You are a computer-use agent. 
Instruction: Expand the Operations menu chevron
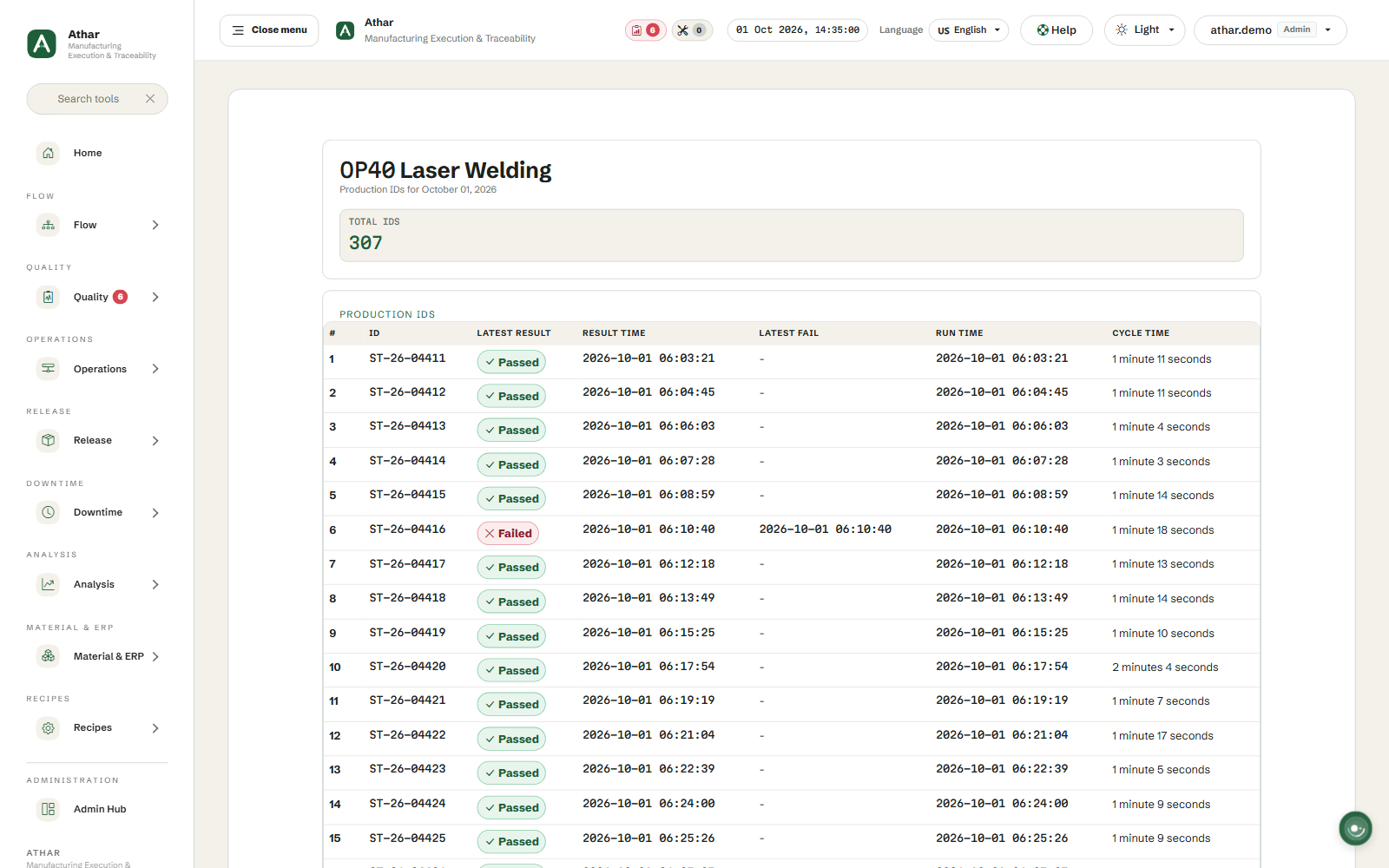click(155, 369)
